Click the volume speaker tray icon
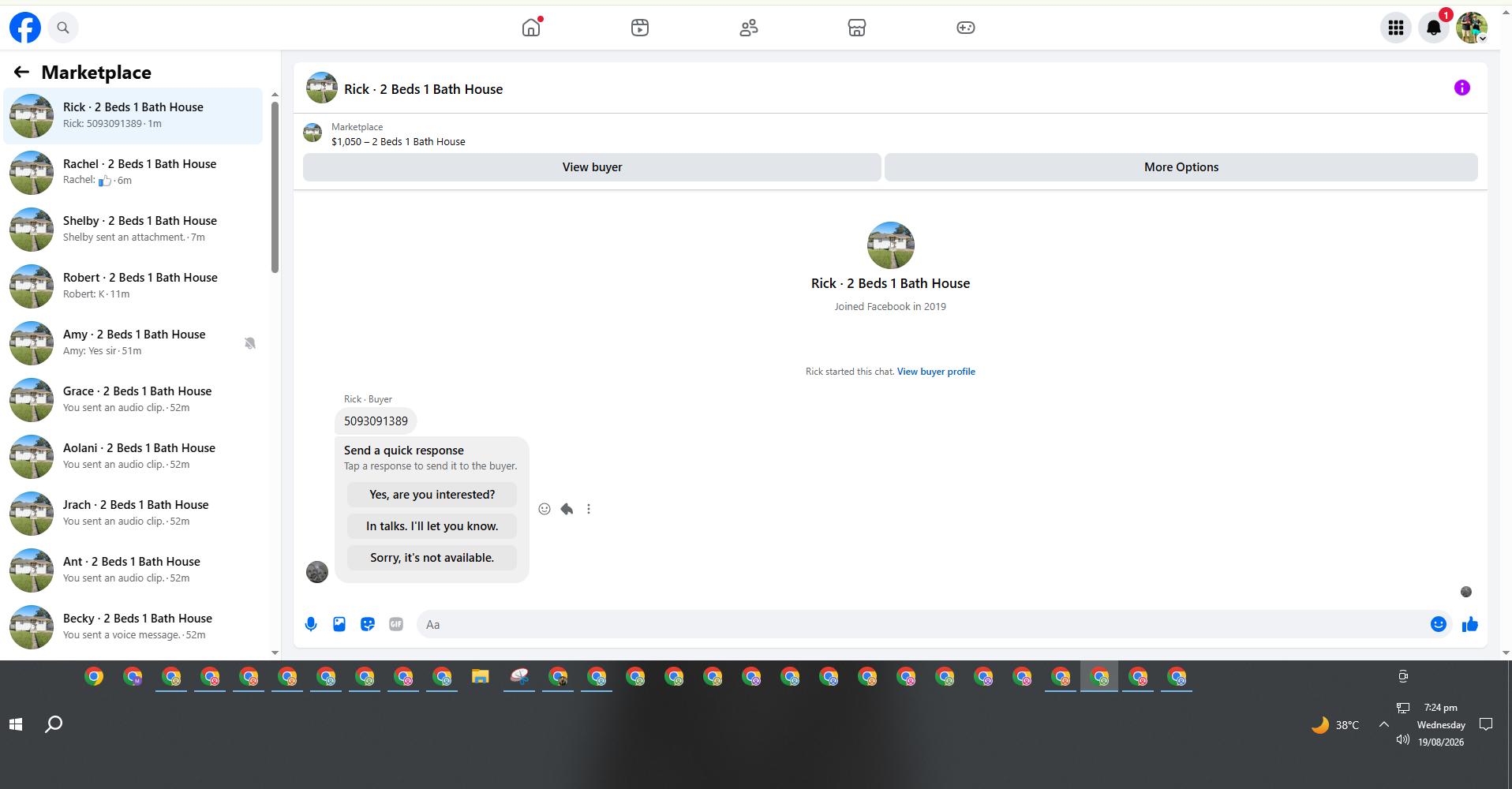This screenshot has width=1512, height=789. coord(1403,739)
